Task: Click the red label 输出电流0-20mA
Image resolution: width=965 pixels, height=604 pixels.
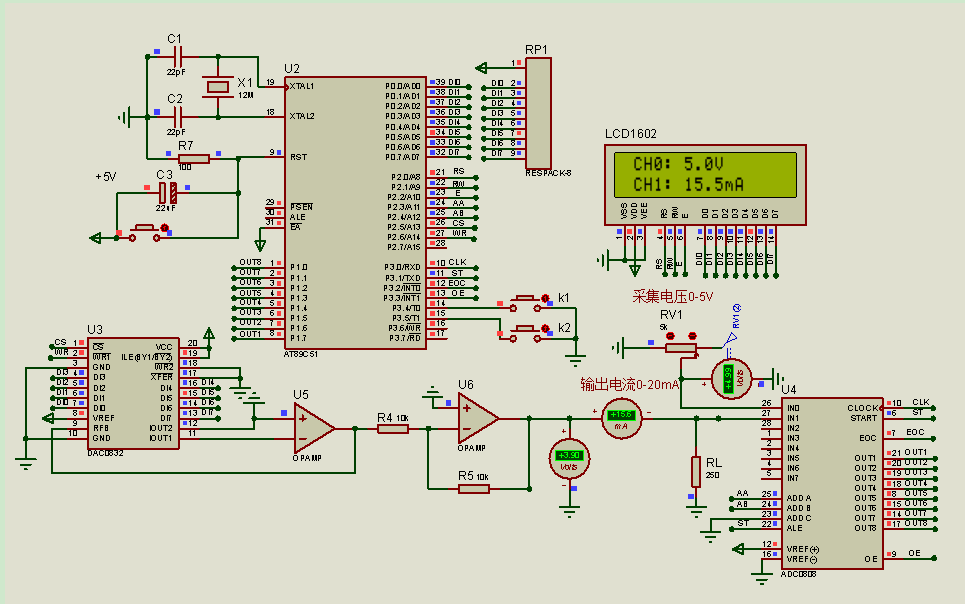Action: pyautogui.click(x=630, y=385)
